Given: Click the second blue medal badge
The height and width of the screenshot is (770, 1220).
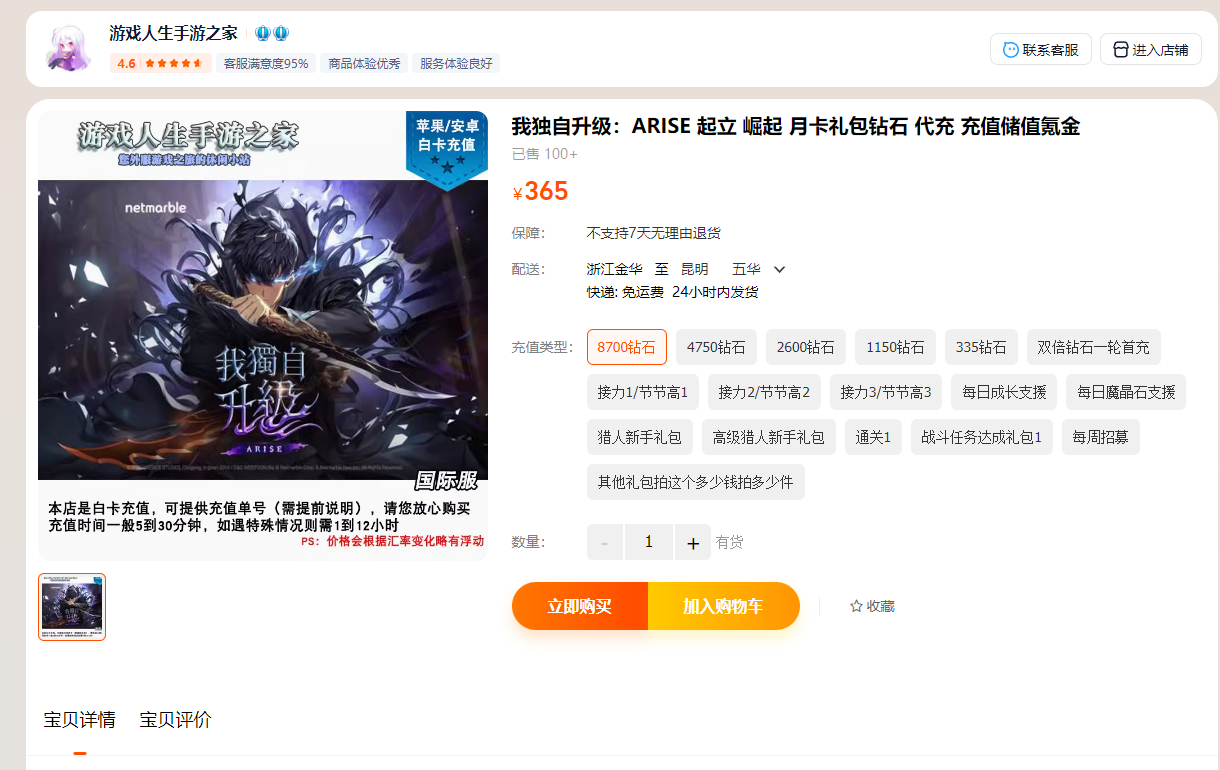Looking at the screenshot, I should tap(281, 34).
